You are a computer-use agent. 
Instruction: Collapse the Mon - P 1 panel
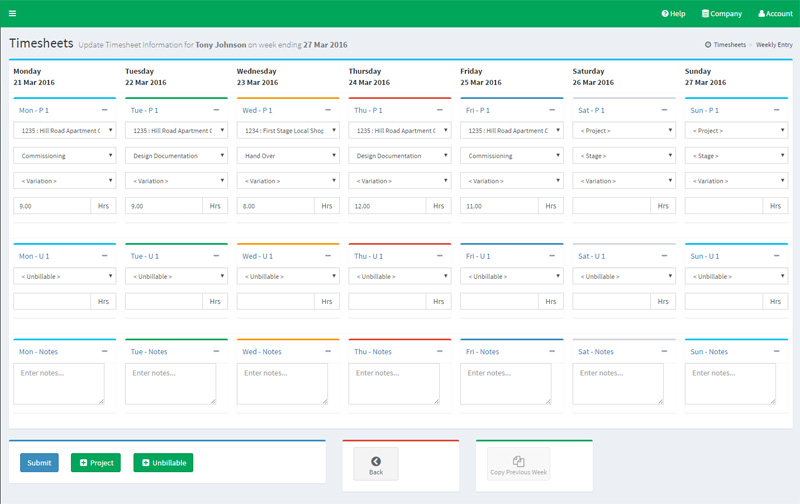tap(105, 110)
